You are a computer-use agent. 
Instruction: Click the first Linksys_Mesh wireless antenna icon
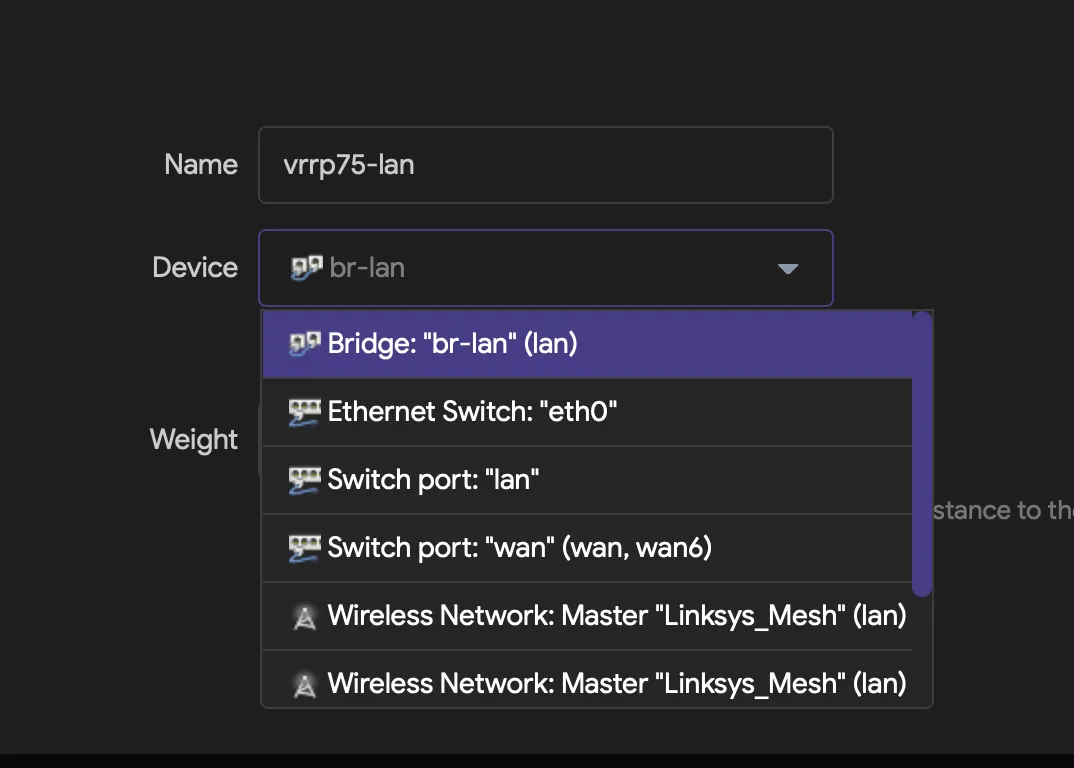pyautogui.click(x=304, y=617)
